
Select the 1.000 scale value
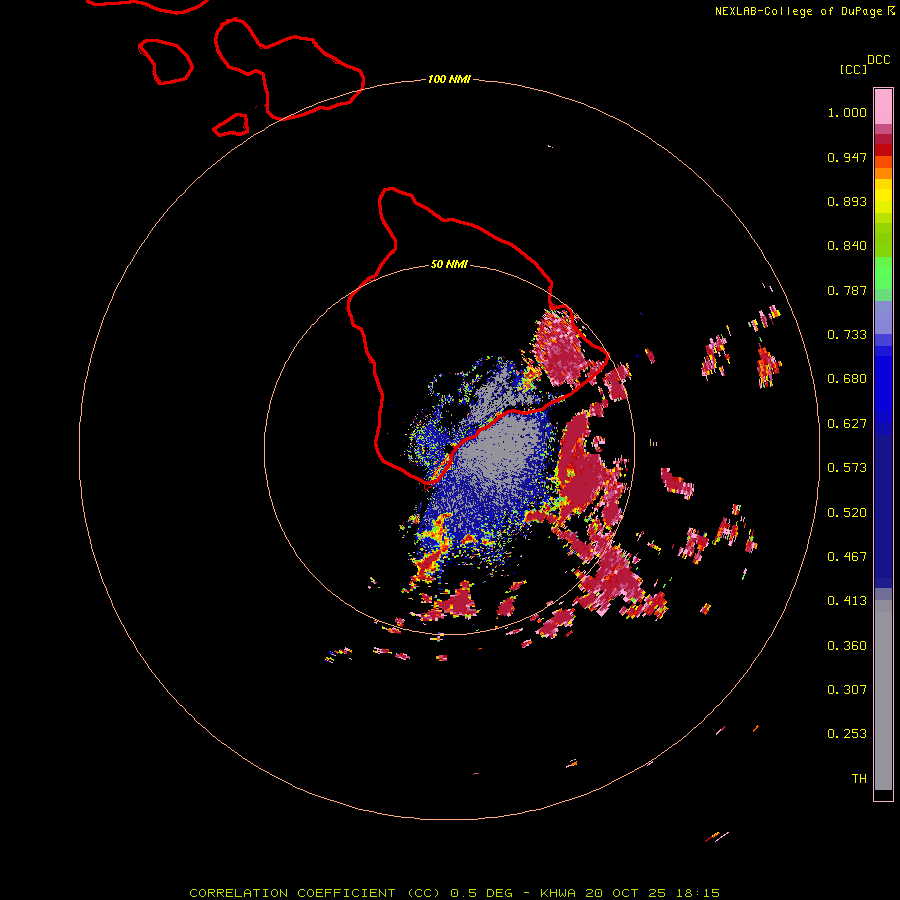847,112
